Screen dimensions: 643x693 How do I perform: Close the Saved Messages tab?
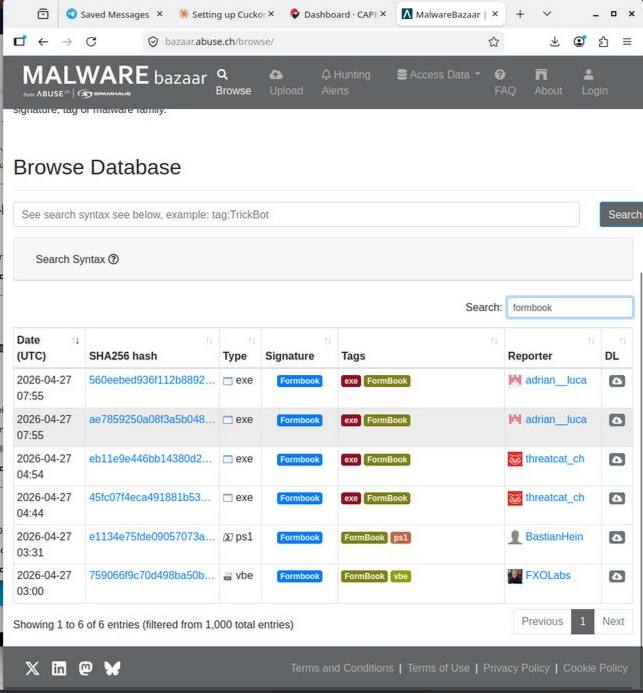[160, 14]
